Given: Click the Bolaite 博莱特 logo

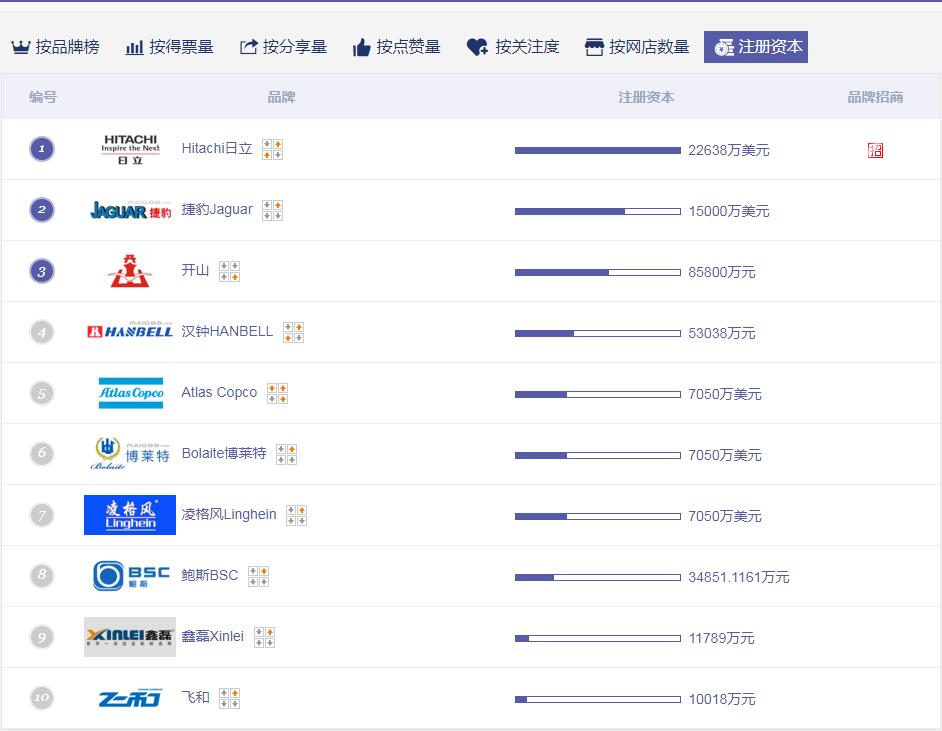Looking at the screenshot, I should [130, 453].
